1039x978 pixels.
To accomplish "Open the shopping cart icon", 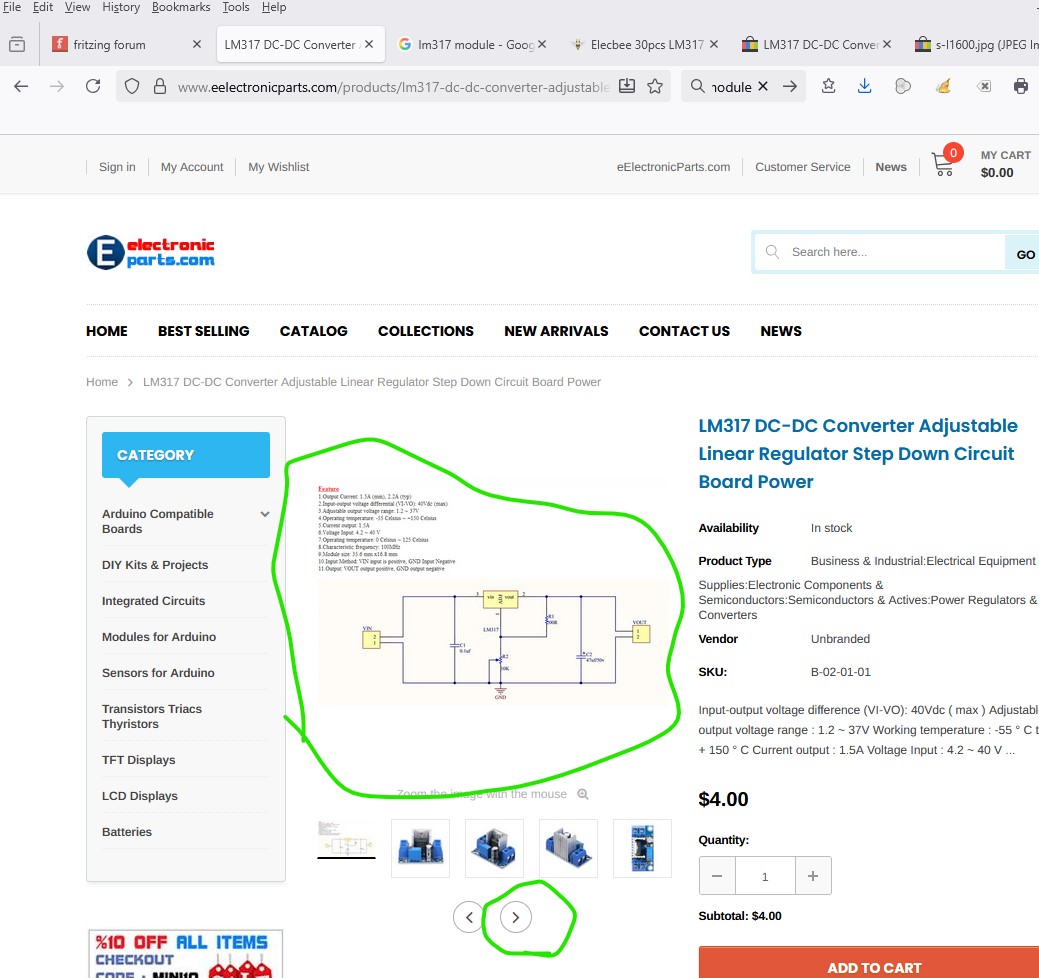I will point(942,164).
